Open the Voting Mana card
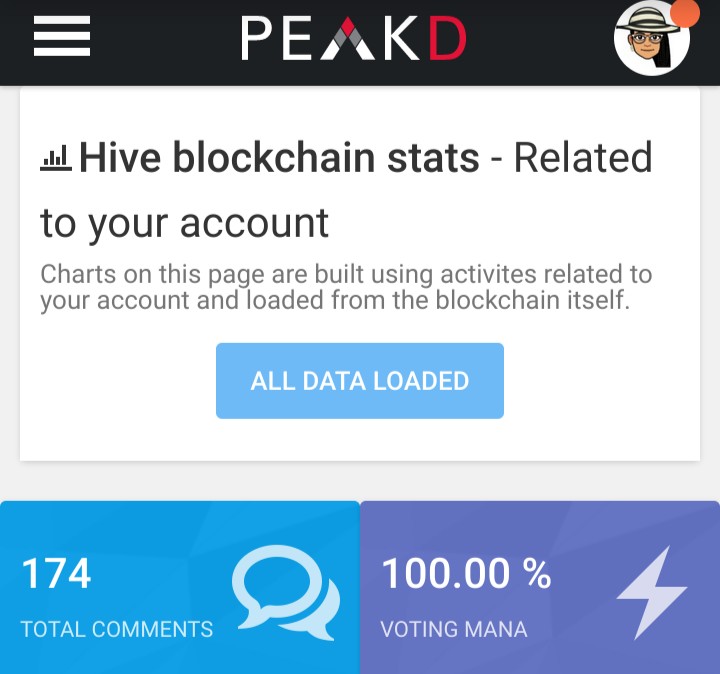 click(x=540, y=587)
